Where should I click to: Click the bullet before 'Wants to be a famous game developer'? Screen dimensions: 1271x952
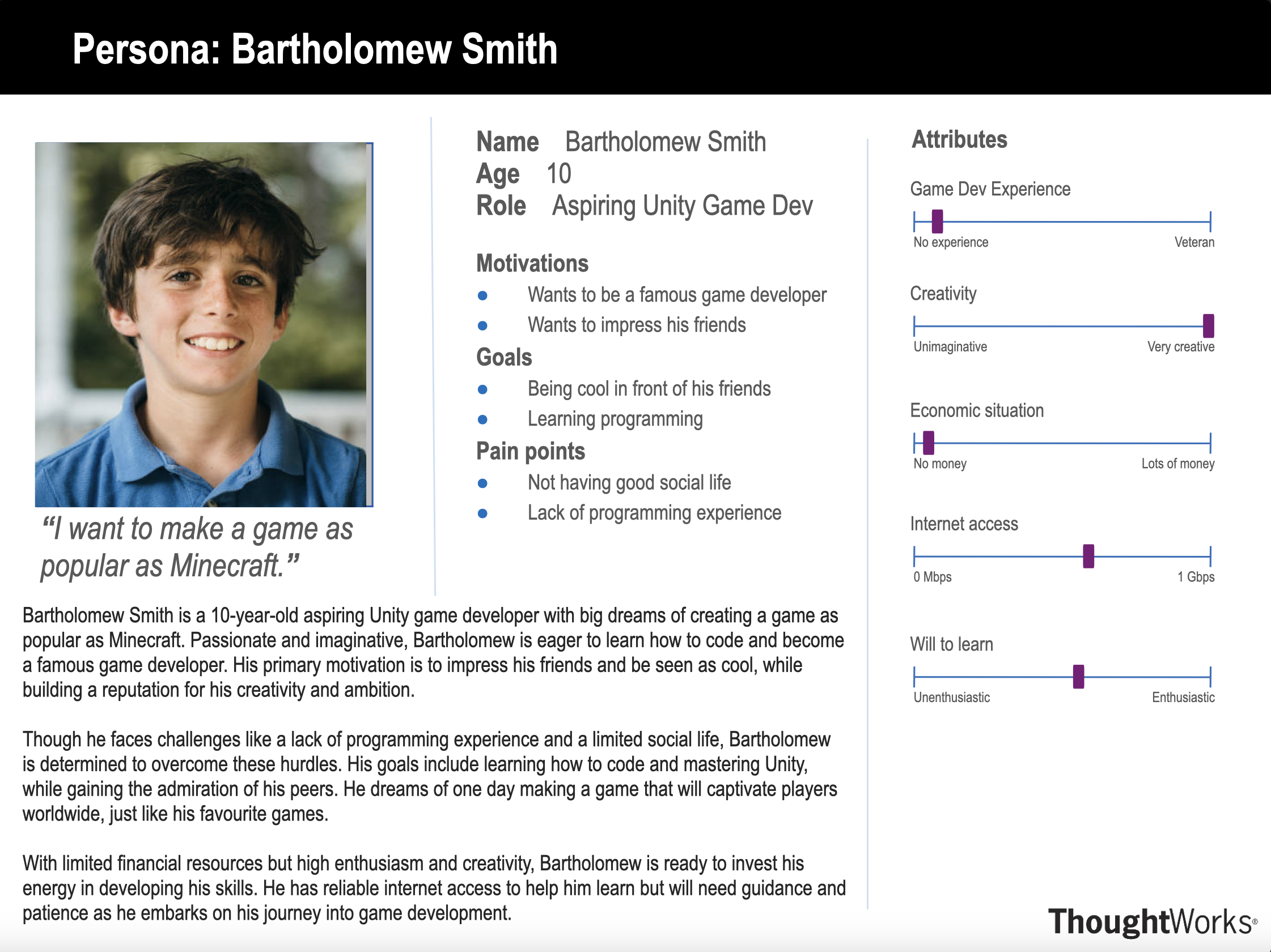(x=482, y=296)
